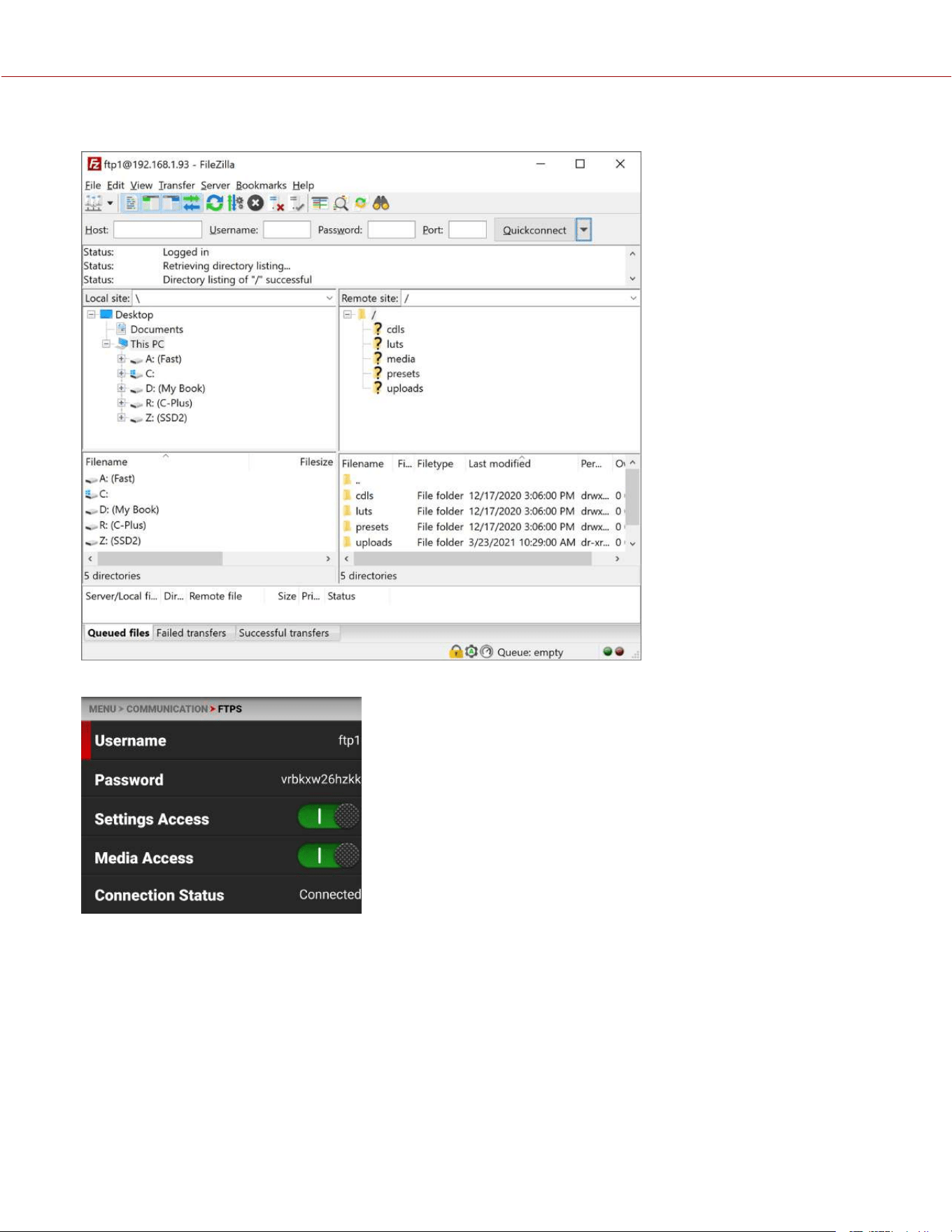Click the encryption lock status icon
Viewport: 952px width, 1232px height.
[x=455, y=651]
